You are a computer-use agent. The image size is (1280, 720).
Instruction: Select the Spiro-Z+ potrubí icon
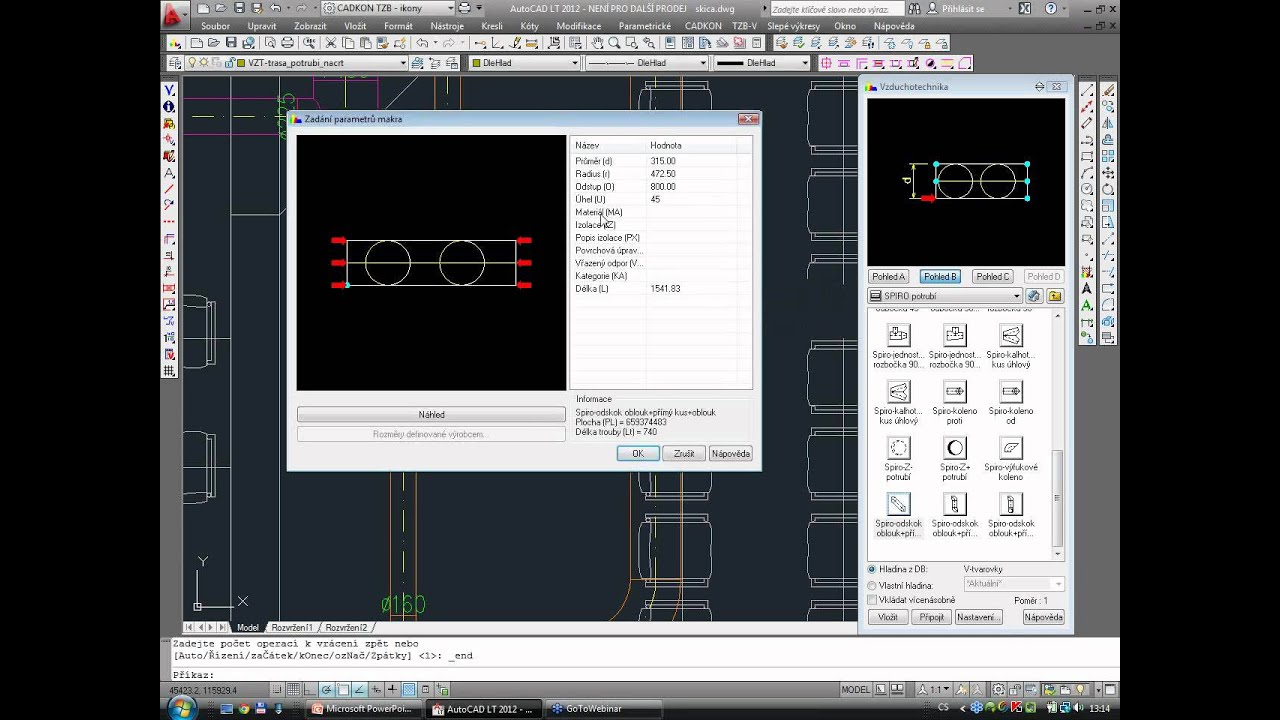coord(955,448)
